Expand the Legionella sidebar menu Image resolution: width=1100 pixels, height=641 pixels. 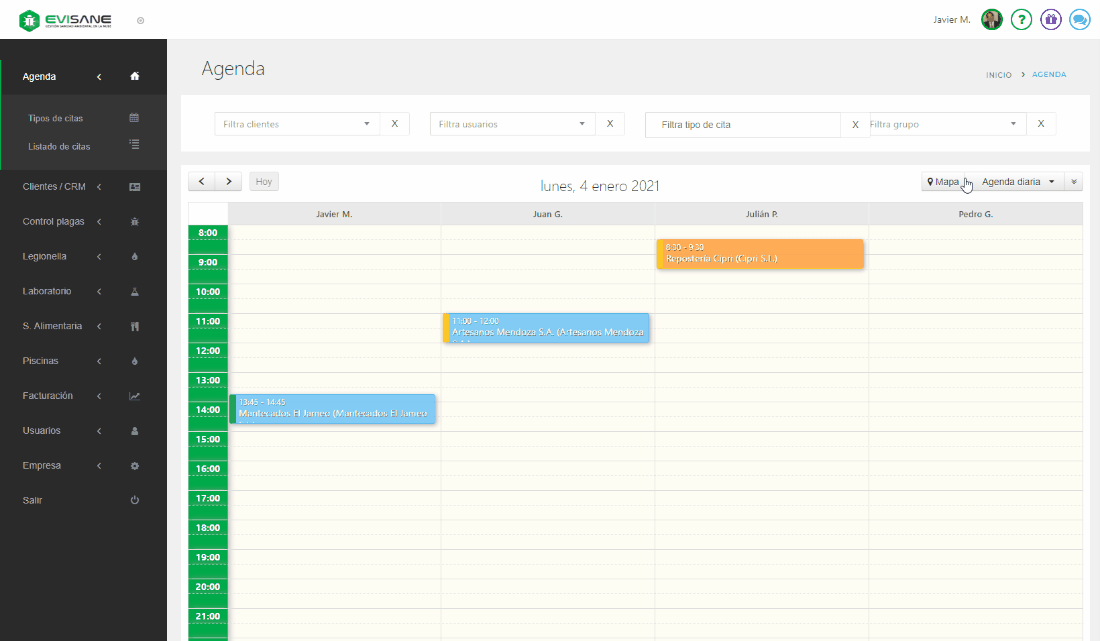point(62,257)
